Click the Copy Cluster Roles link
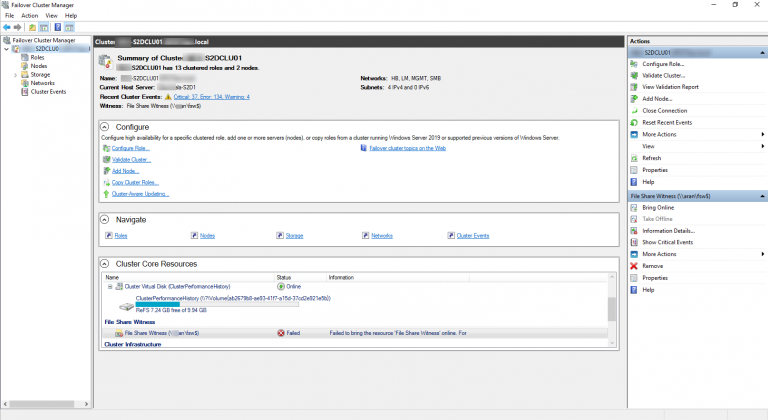This screenshot has width=768, height=420. [135, 182]
